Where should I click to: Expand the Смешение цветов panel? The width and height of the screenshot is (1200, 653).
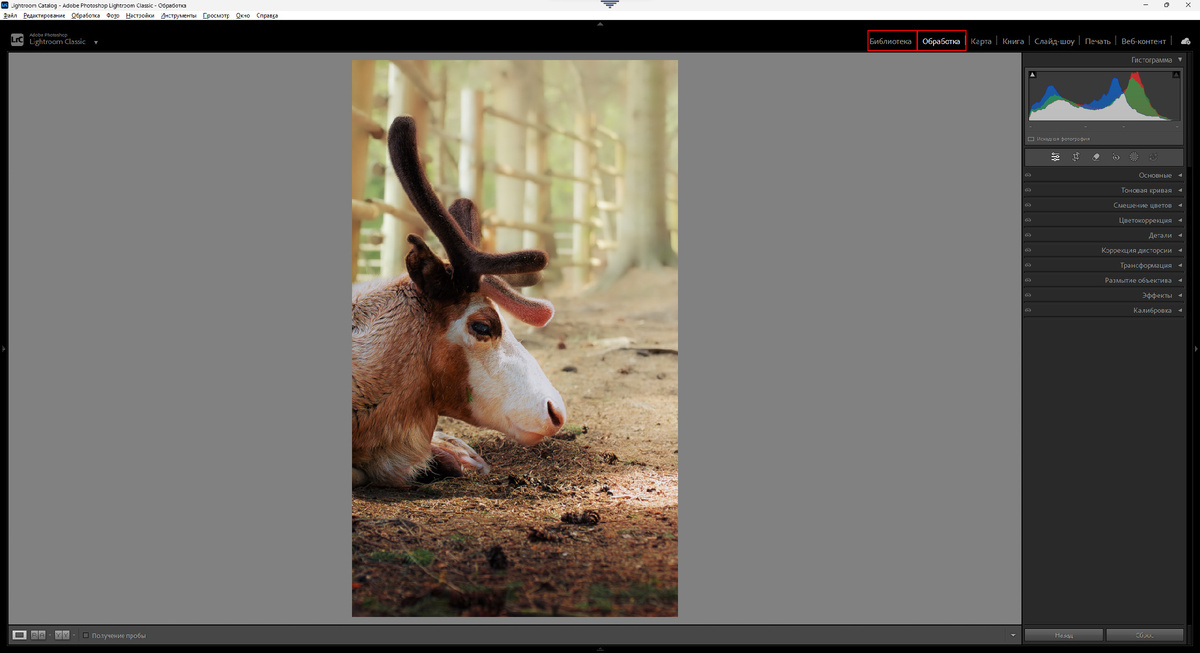click(x=1180, y=205)
